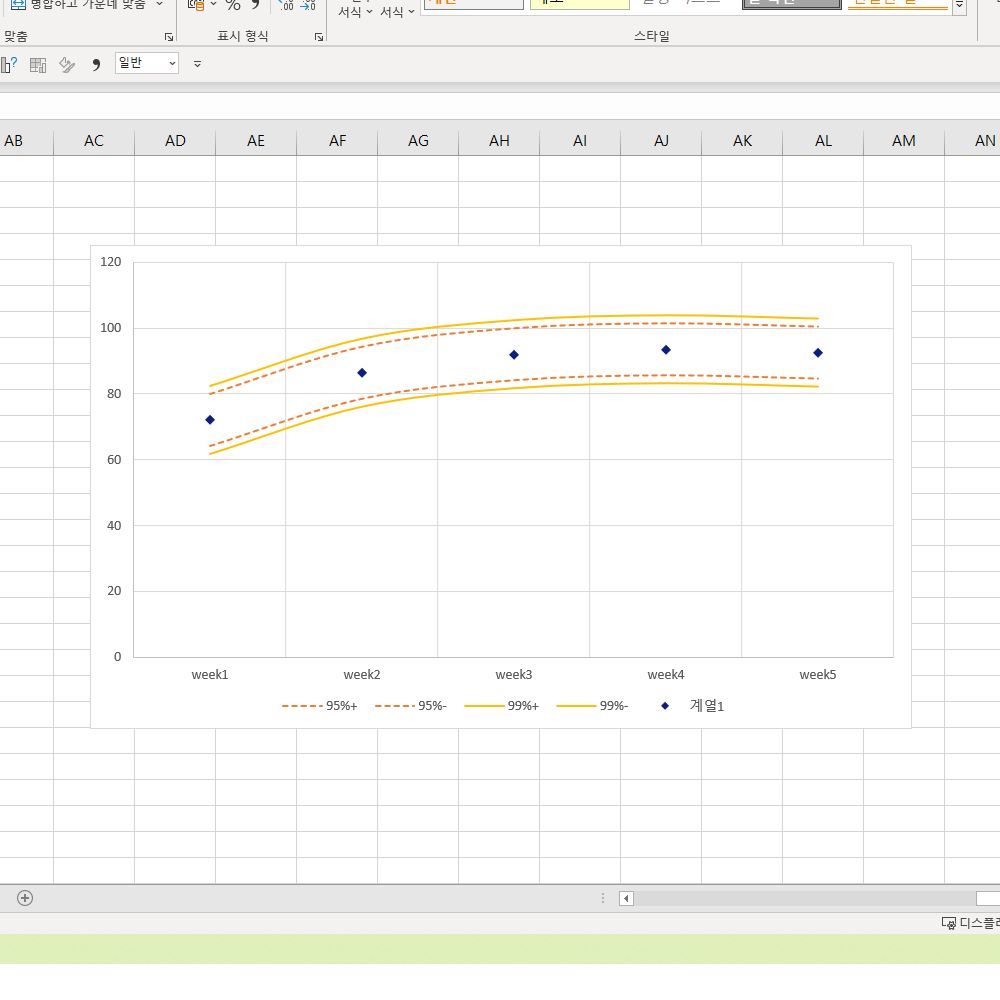Viewport: 1000px width, 1000px height.
Task: Click the percent style icon
Action: click(x=233, y=5)
